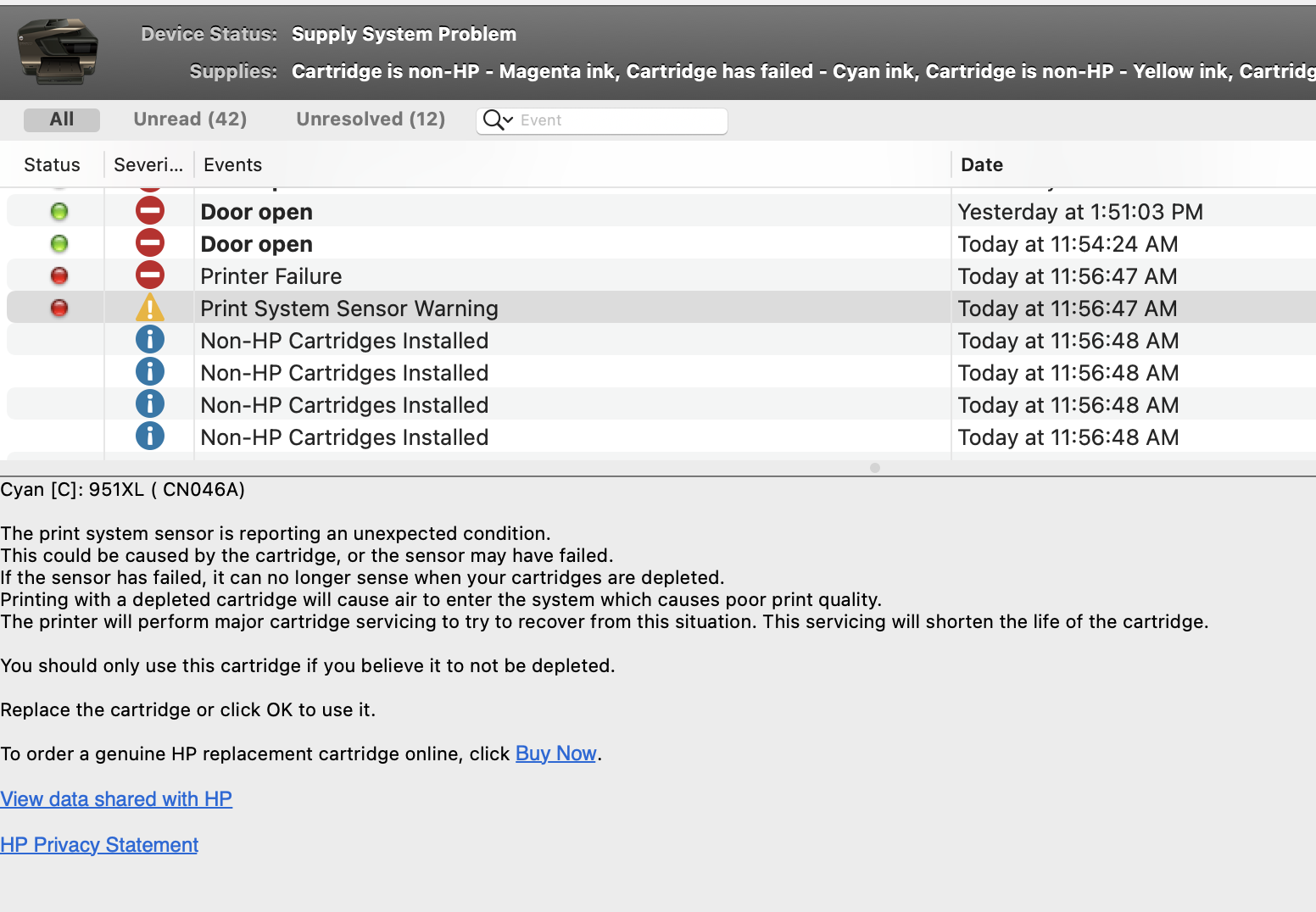Screen dimensions: 1316x912
Task: Click the search magnifier icon
Action: tap(493, 120)
